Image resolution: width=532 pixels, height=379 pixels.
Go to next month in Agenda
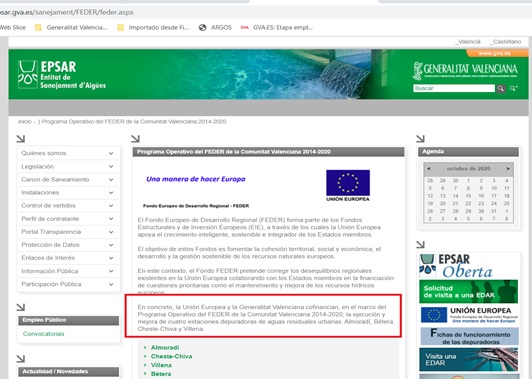pyautogui.click(x=508, y=169)
